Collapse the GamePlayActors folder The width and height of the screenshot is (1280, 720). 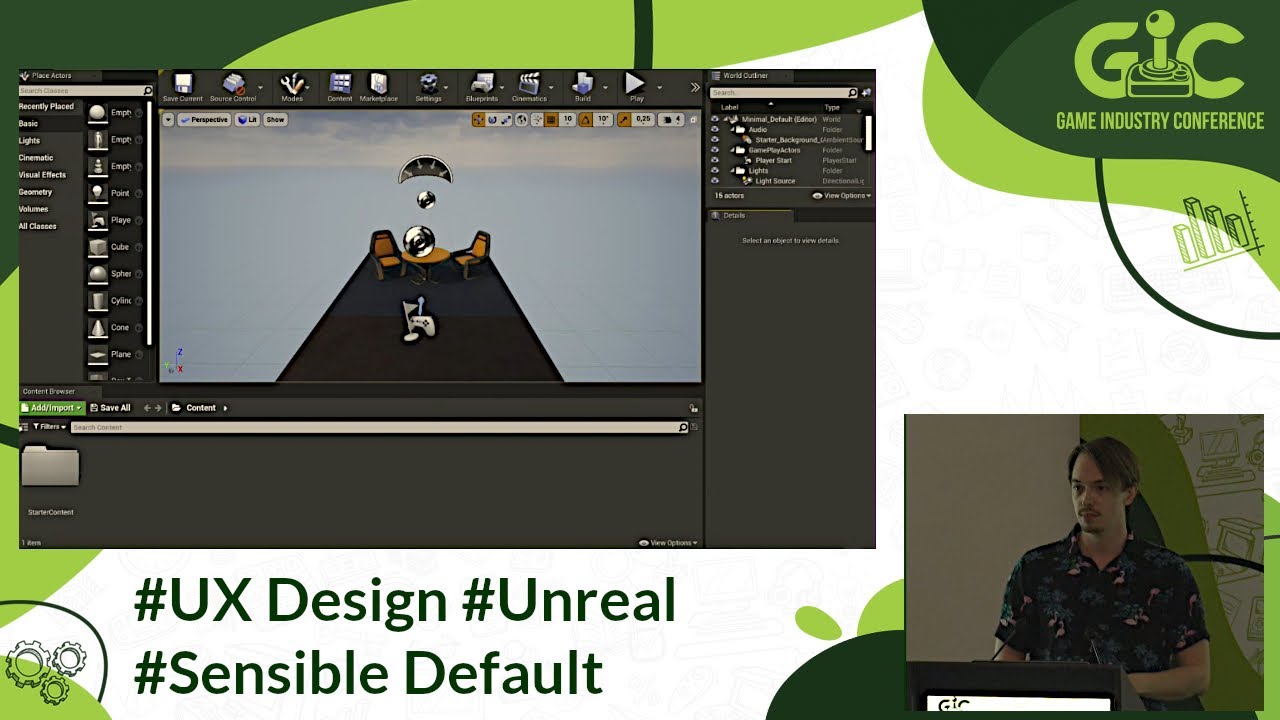pyautogui.click(x=732, y=150)
